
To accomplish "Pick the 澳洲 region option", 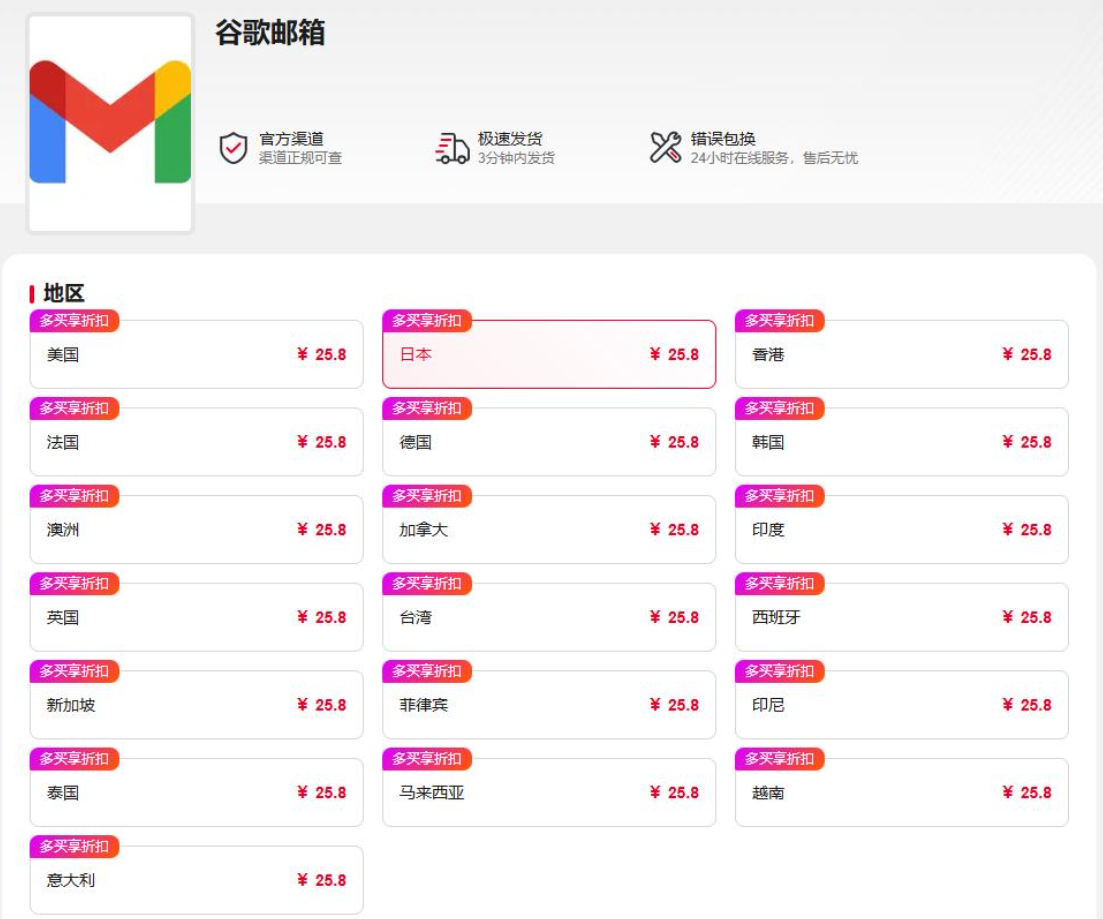I will pyautogui.click(x=196, y=529).
